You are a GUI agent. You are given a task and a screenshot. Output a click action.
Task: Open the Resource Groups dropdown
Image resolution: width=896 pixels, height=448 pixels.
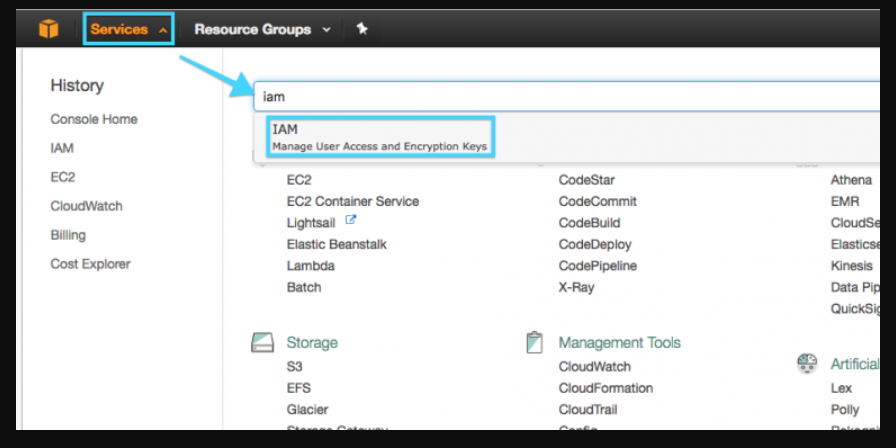coord(262,29)
